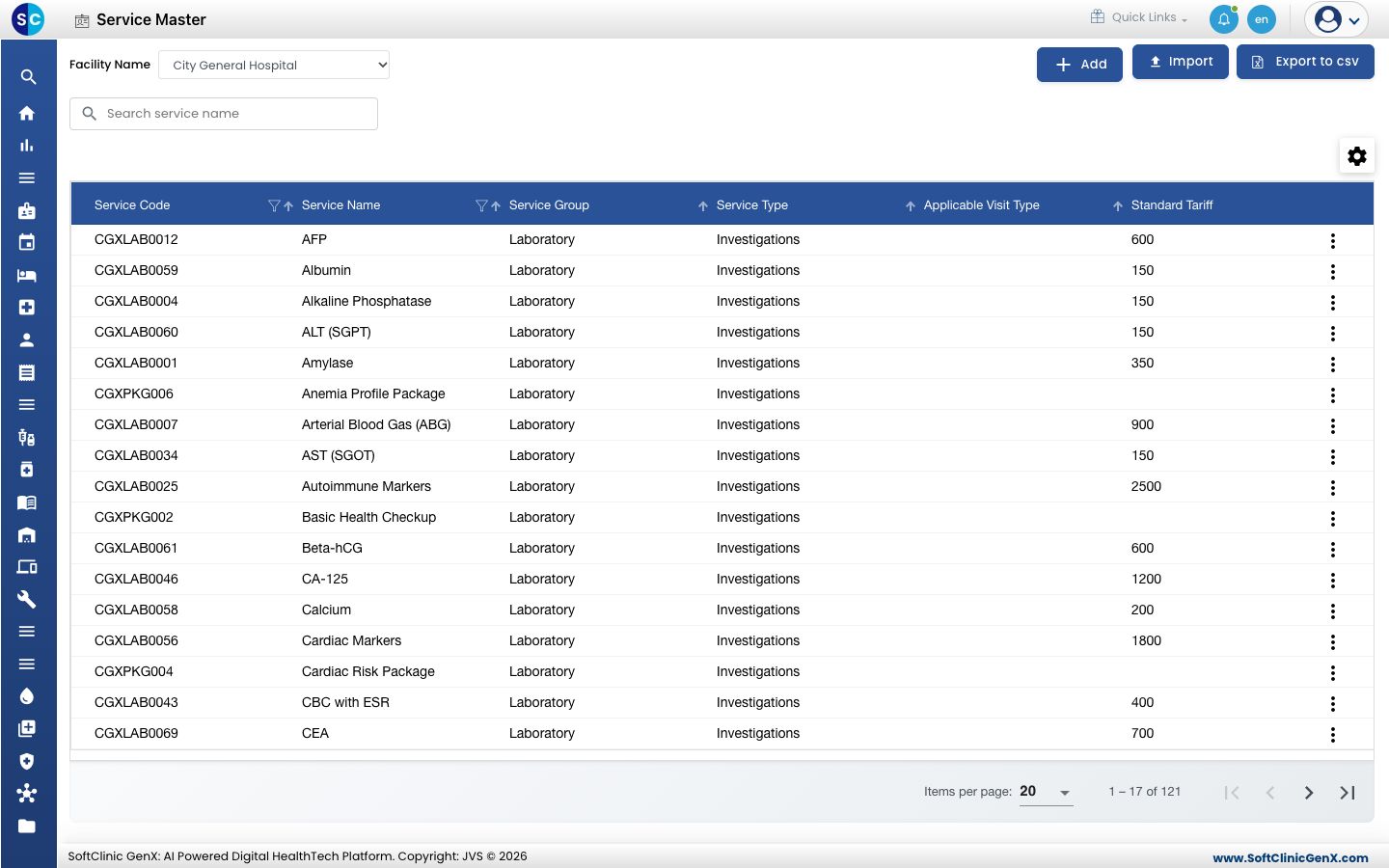The height and width of the screenshot is (868, 1389).
Task: Open row actions for Cardiac Markers
Action: click(1333, 641)
